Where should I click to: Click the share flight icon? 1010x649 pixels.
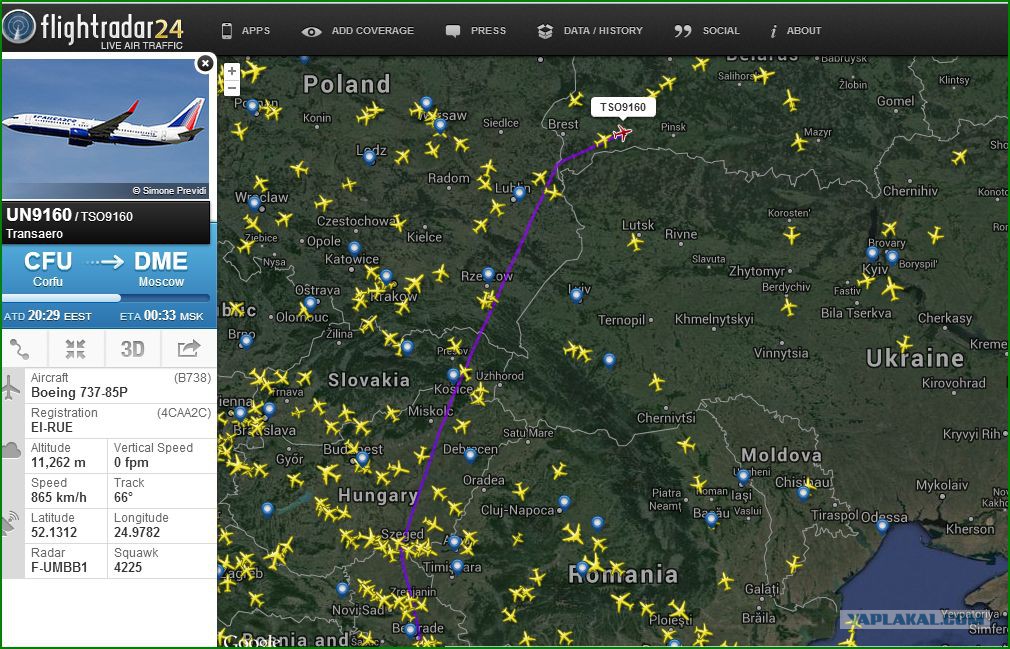point(189,349)
